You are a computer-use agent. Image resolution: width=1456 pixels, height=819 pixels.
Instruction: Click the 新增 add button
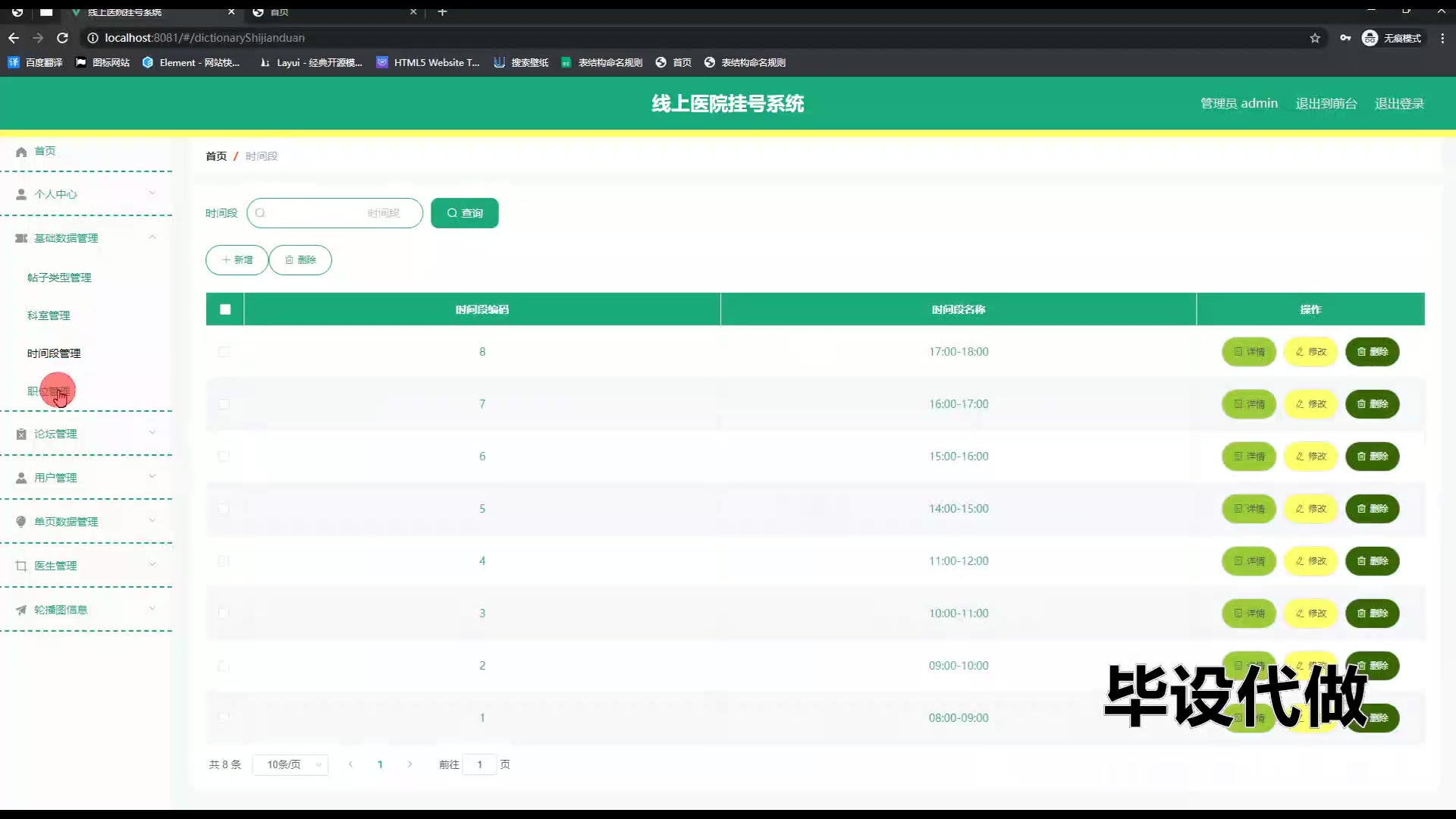pyautogui.click(x=237, y=260)
